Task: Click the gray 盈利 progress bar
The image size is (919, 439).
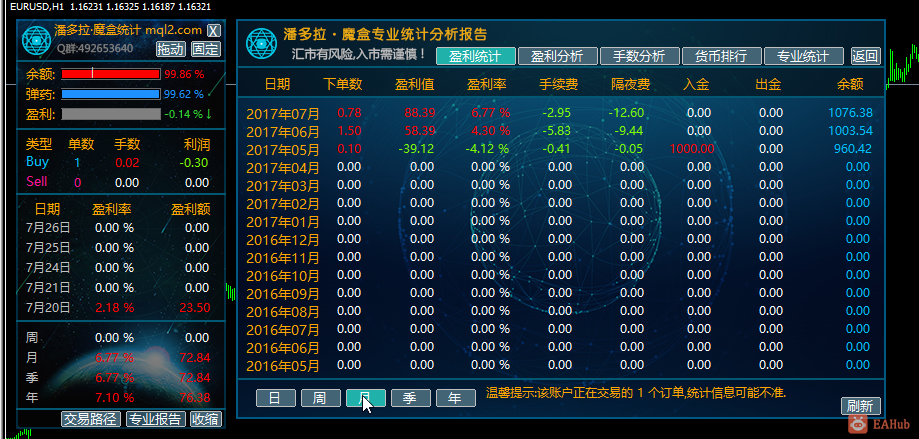Action: [x=111, y=114]
